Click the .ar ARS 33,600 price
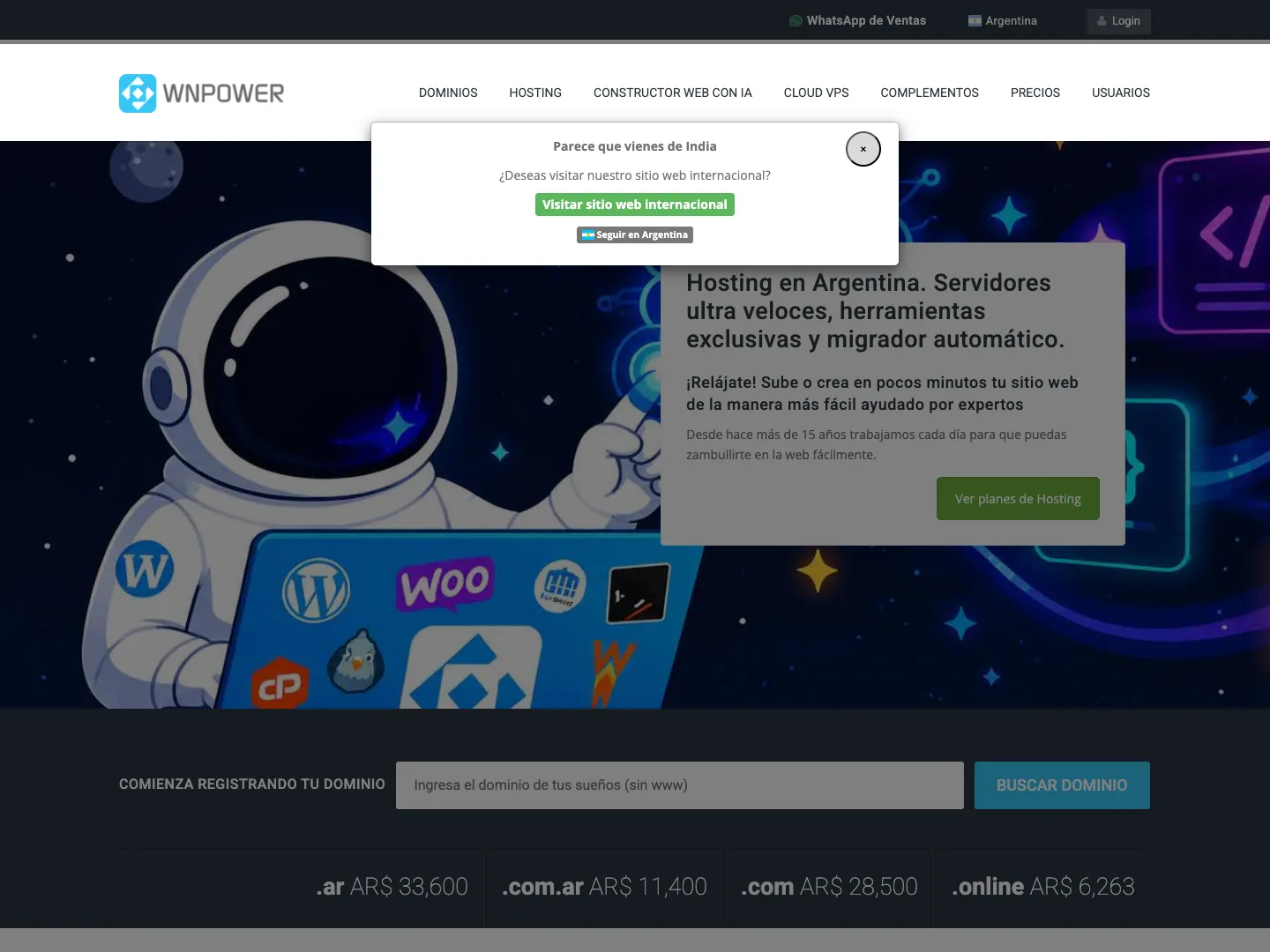The height and width of the screenshot is (952, 1270). coord(392,887)
